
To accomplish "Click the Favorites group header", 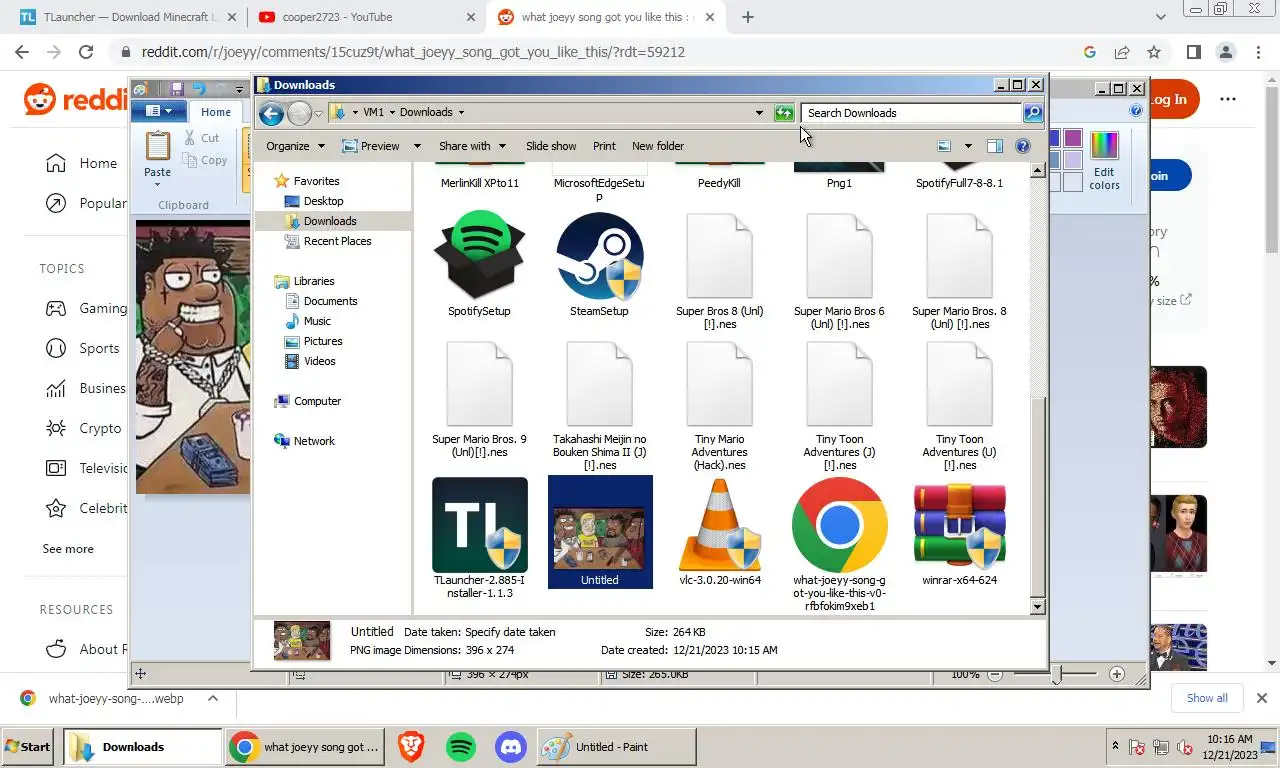I will pyautogui.click(x=316, y=181).
